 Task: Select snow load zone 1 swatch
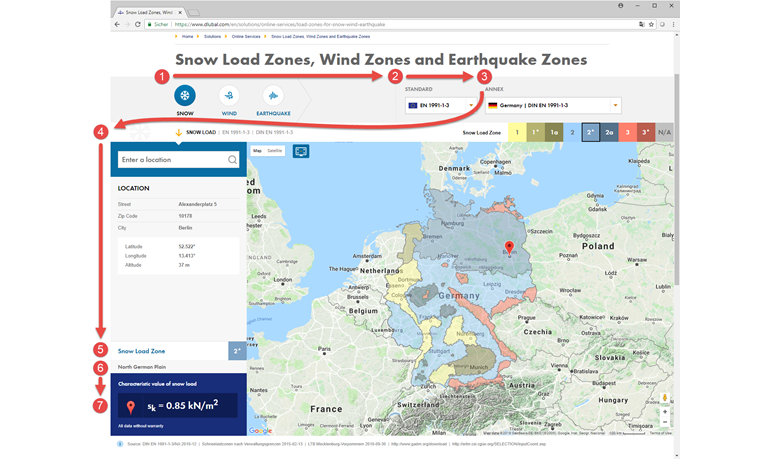(517, 132)
